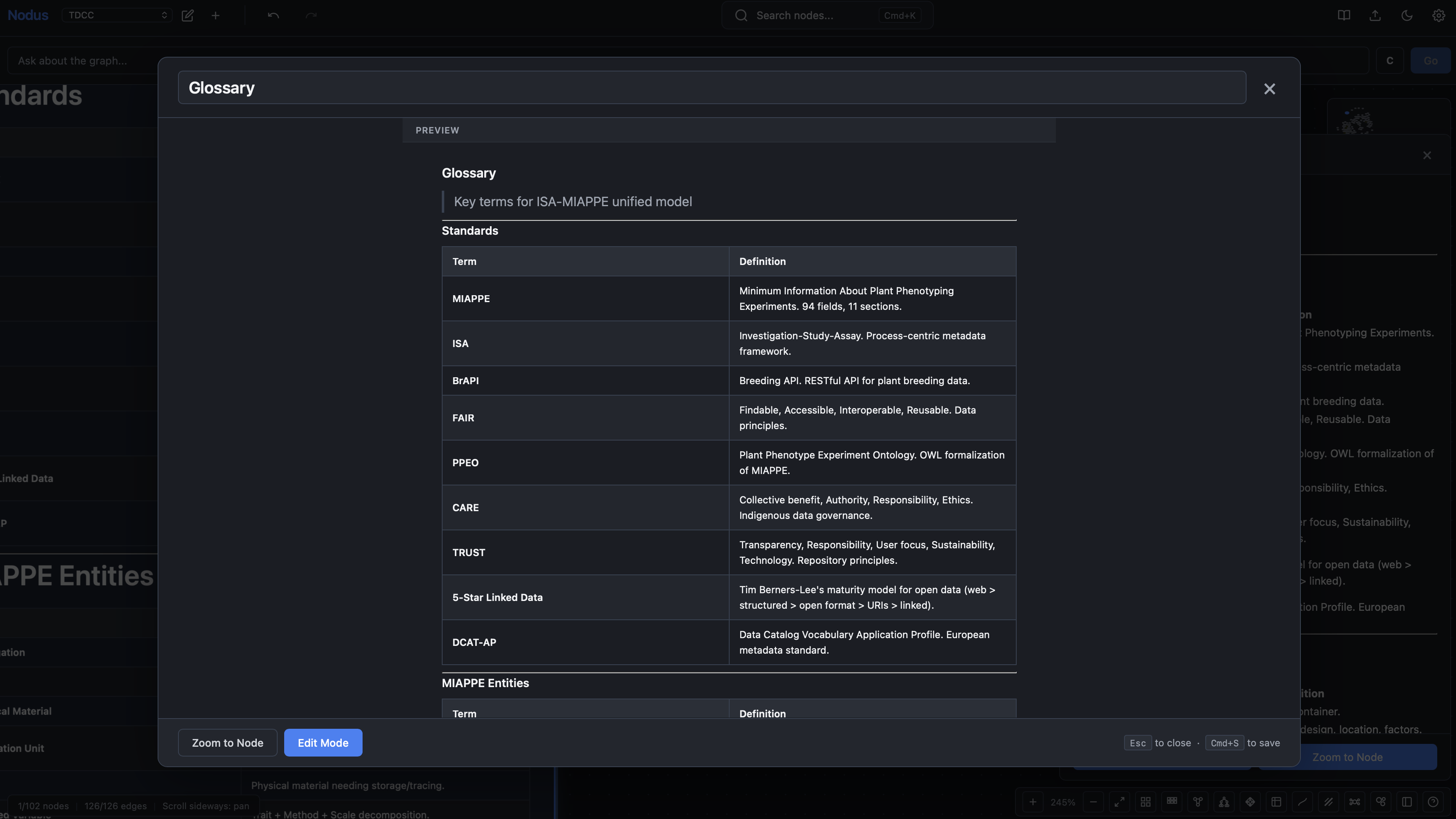Click the double-slash straight edges icon
This screenshot has width=1456, height=819.
tap(1328, 802)
